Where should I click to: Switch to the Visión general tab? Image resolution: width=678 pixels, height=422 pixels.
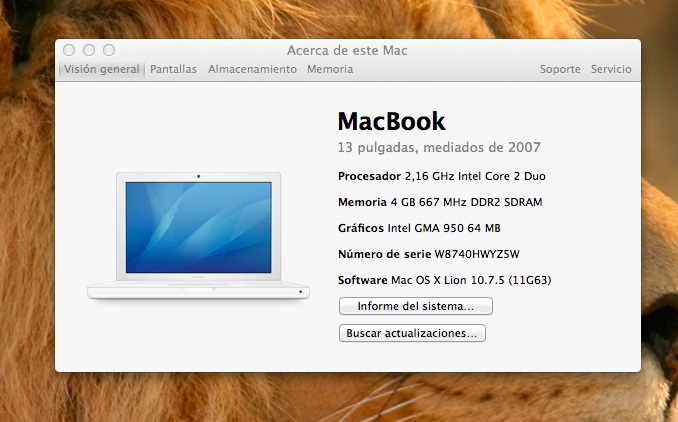pos(102,69)
